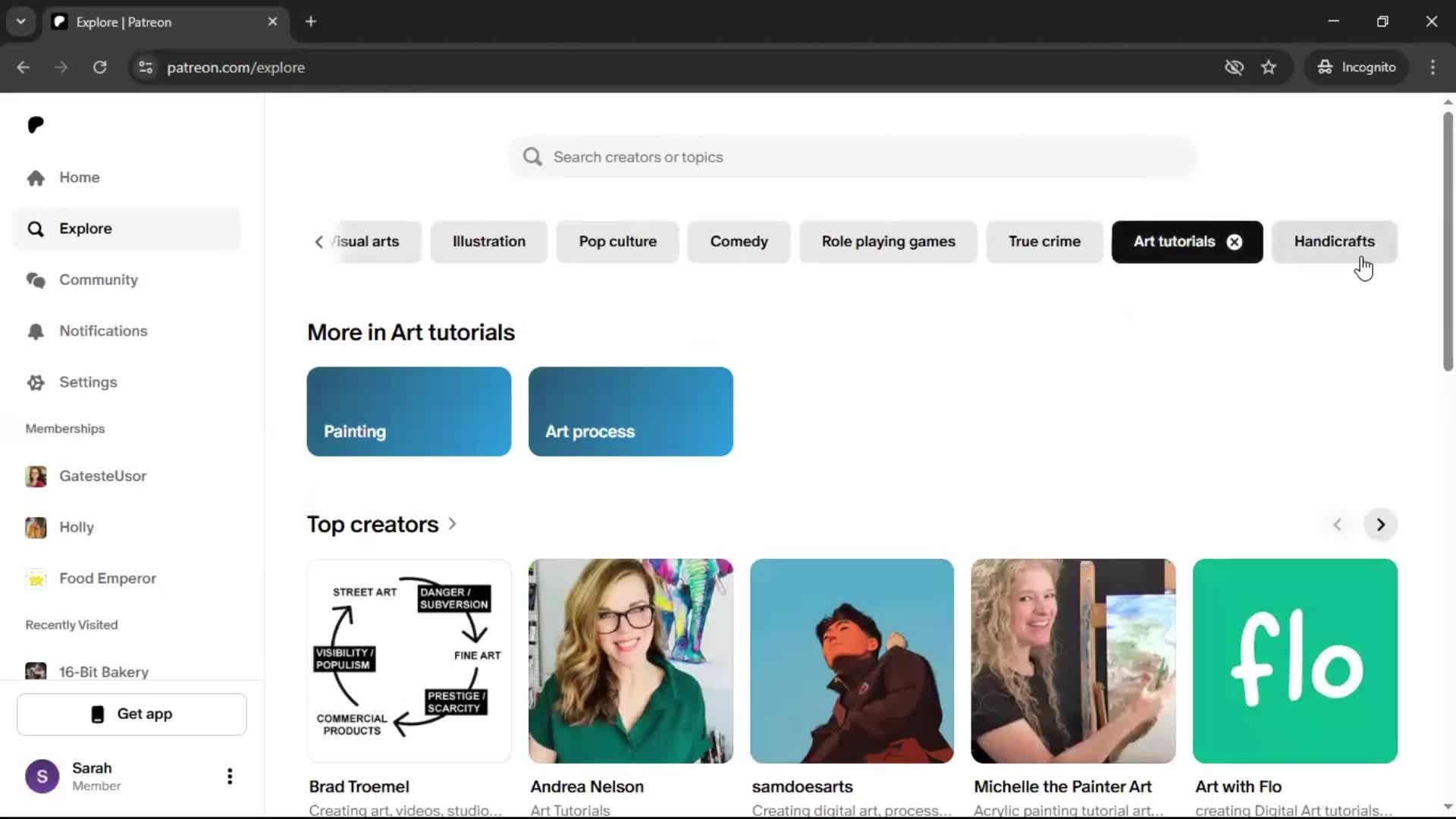Open Michelle the Painter Art thumbnail

(x=1074, y=661)
